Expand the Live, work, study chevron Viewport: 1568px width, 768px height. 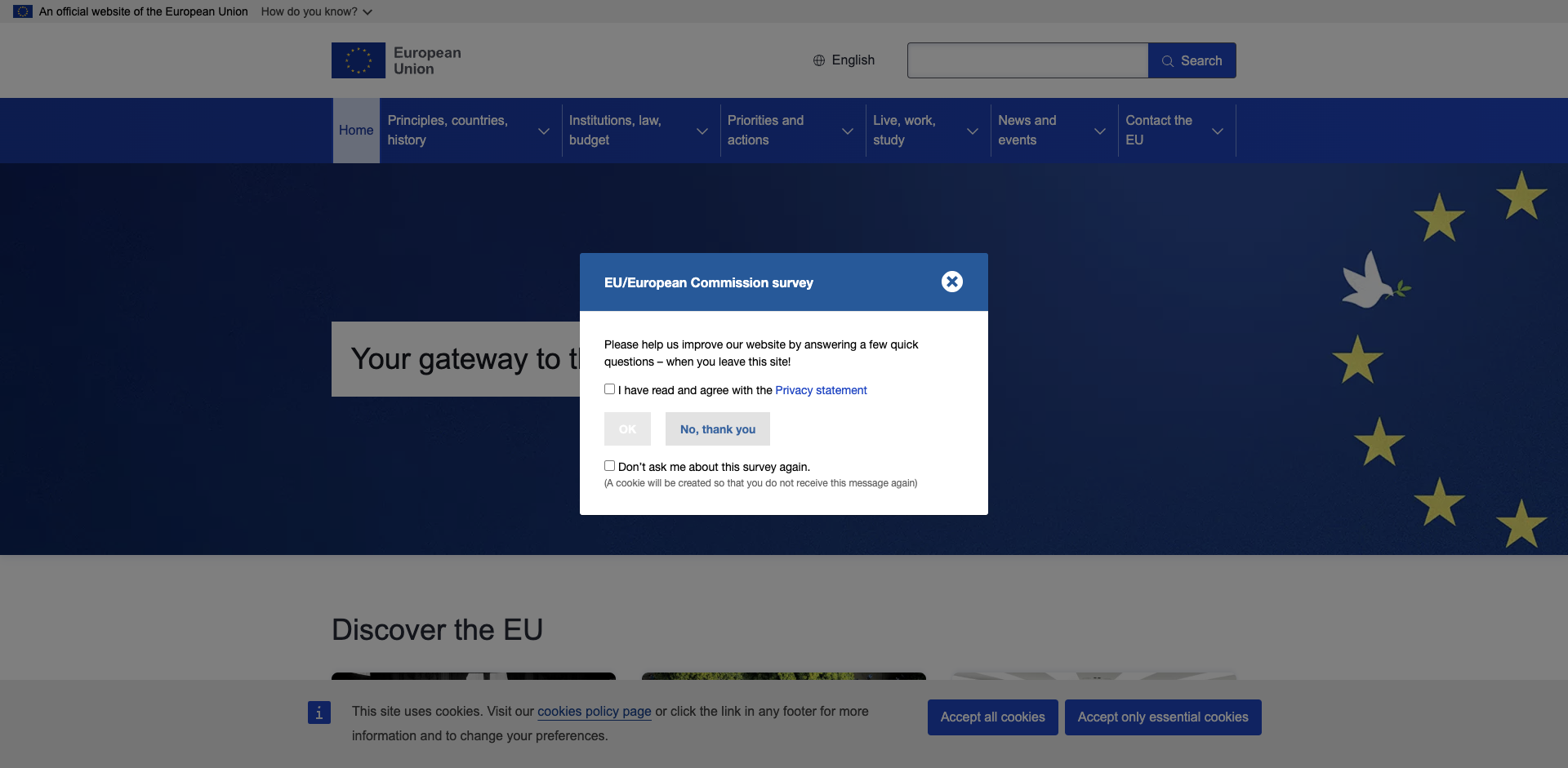[973, 131]
